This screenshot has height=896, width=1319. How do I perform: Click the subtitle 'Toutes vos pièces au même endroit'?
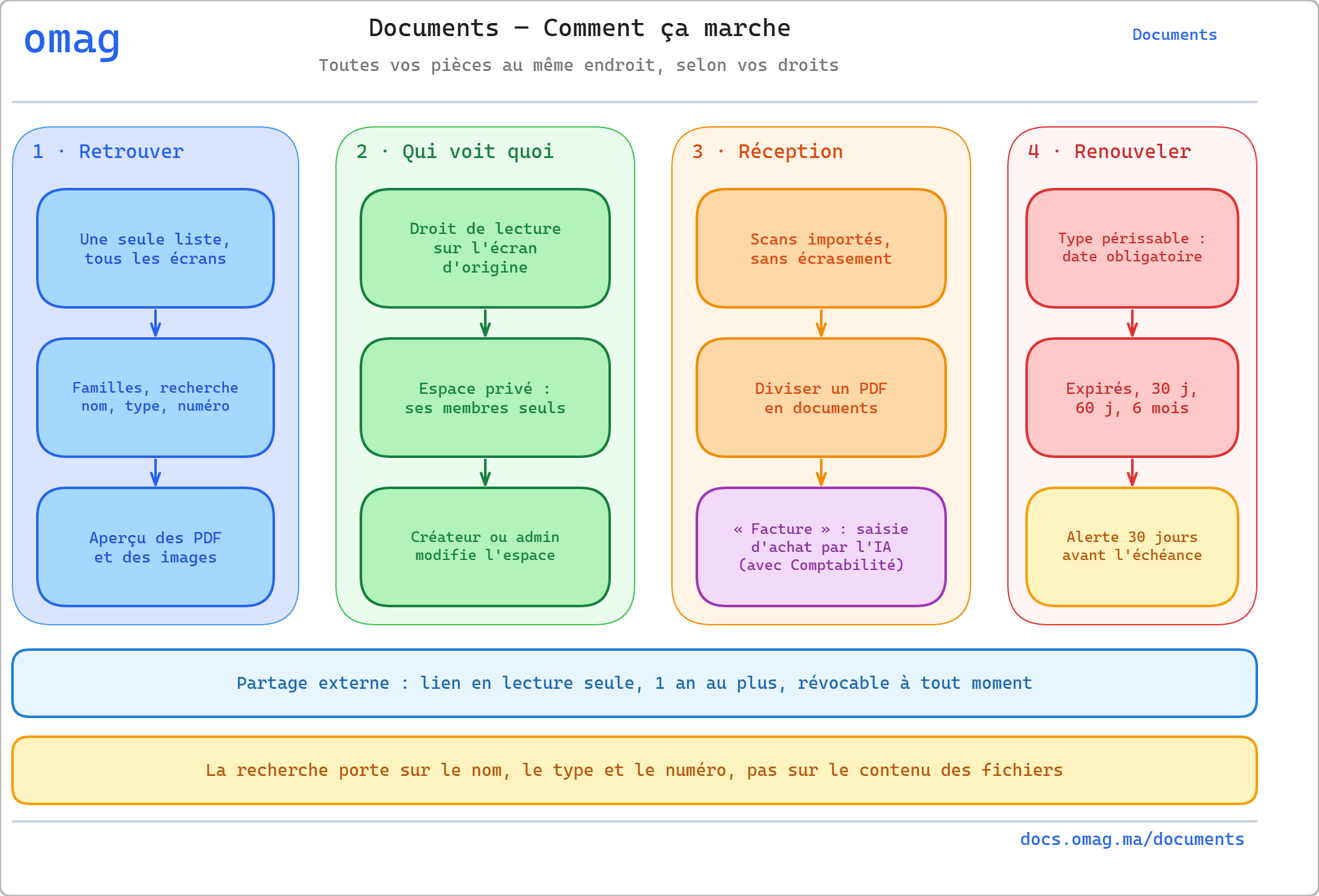click(x=490, y=65)
